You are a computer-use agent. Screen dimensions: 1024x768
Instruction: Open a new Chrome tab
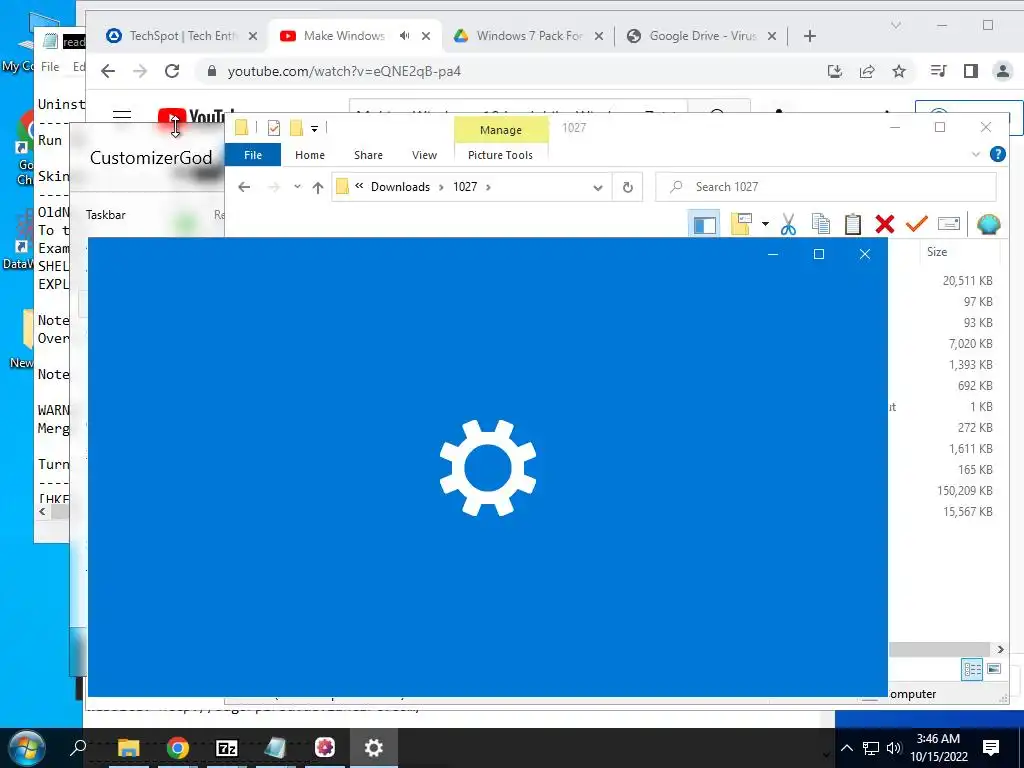coord(810,36)
